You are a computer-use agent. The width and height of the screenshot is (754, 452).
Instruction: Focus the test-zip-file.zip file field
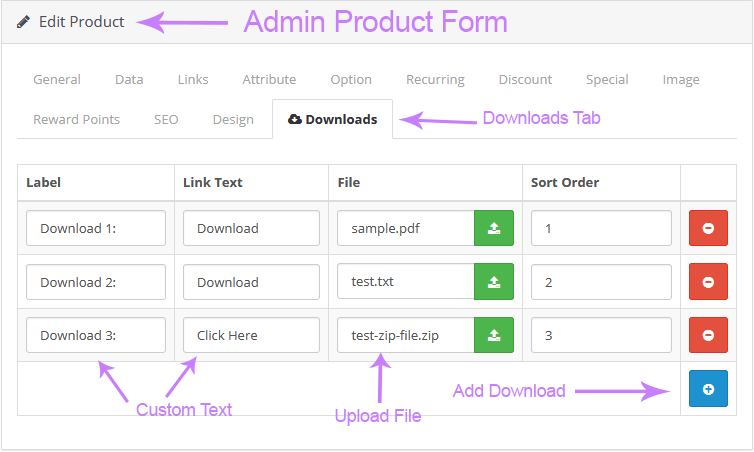406,335
